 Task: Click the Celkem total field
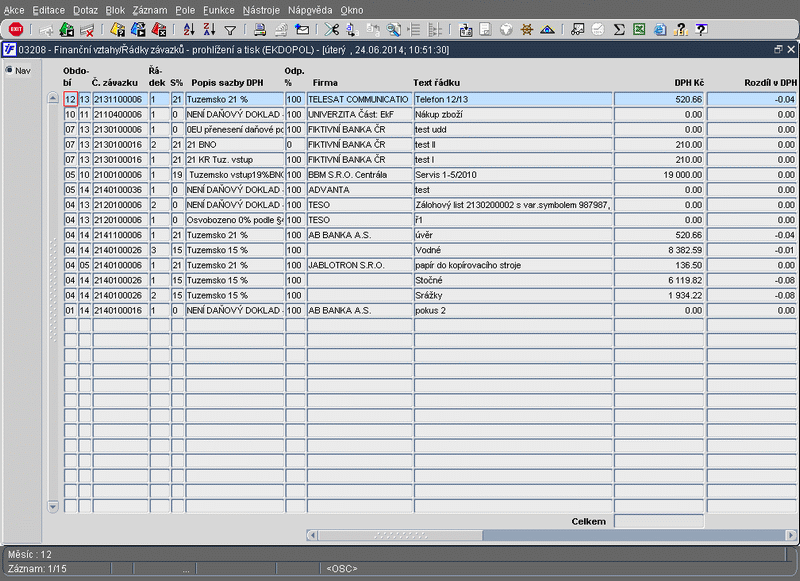click(x=658, y=521)
